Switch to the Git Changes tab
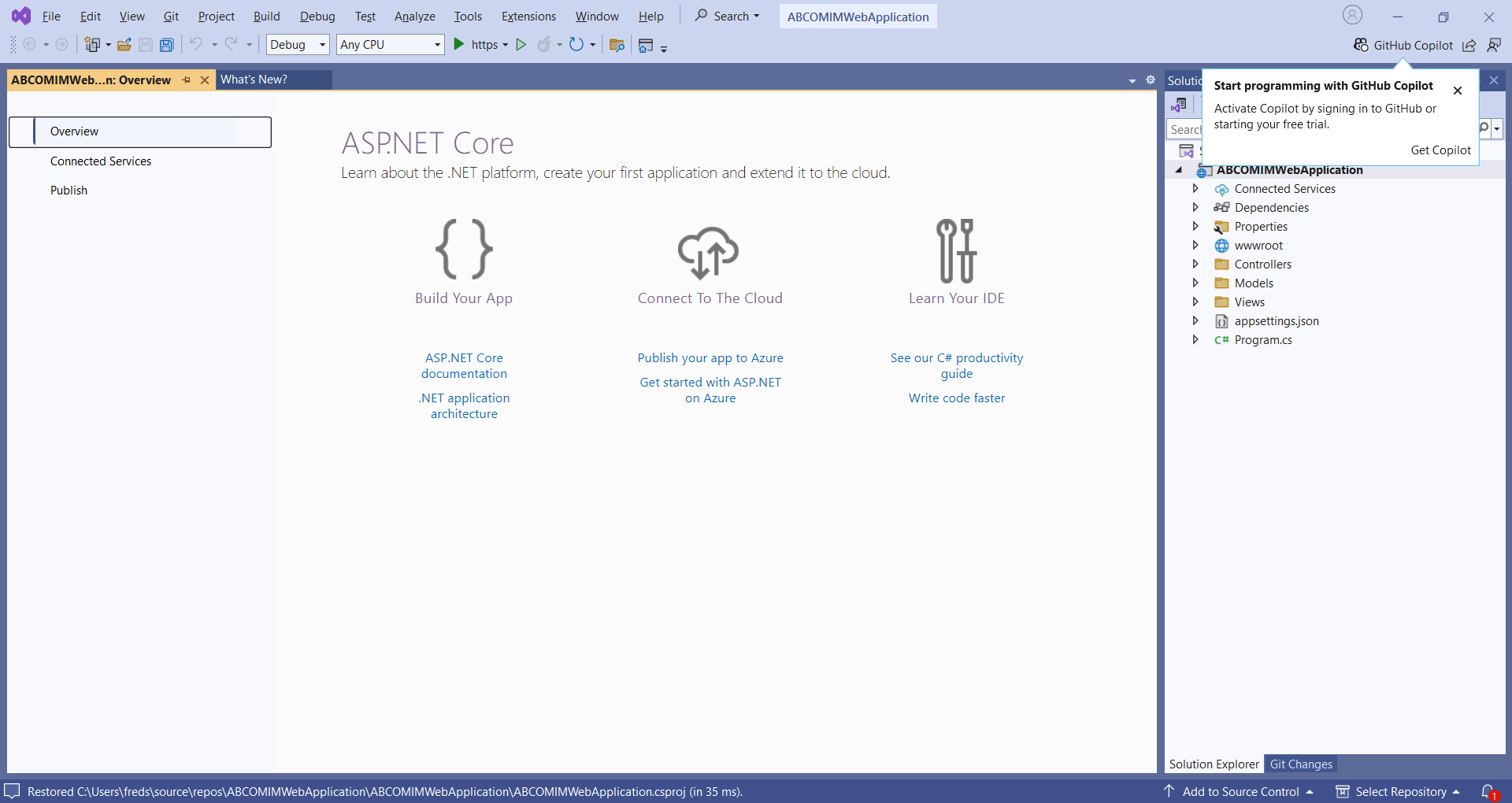 [x=1301, y=764]
